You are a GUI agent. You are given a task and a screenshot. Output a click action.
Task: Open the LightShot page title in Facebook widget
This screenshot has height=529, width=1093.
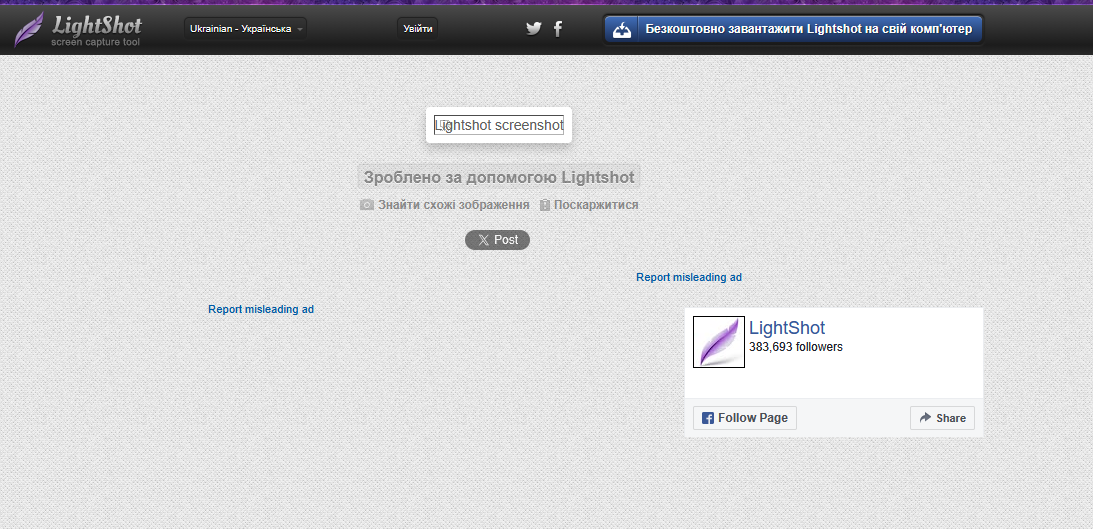click(787, 328)
